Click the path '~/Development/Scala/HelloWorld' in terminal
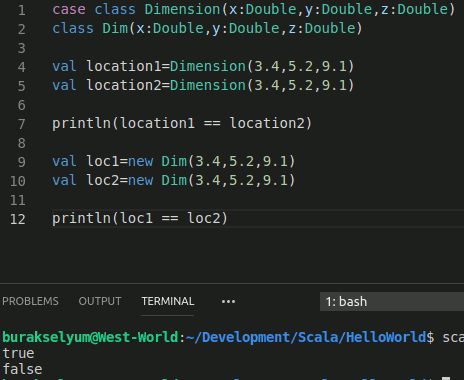 (x=306, y=338)
